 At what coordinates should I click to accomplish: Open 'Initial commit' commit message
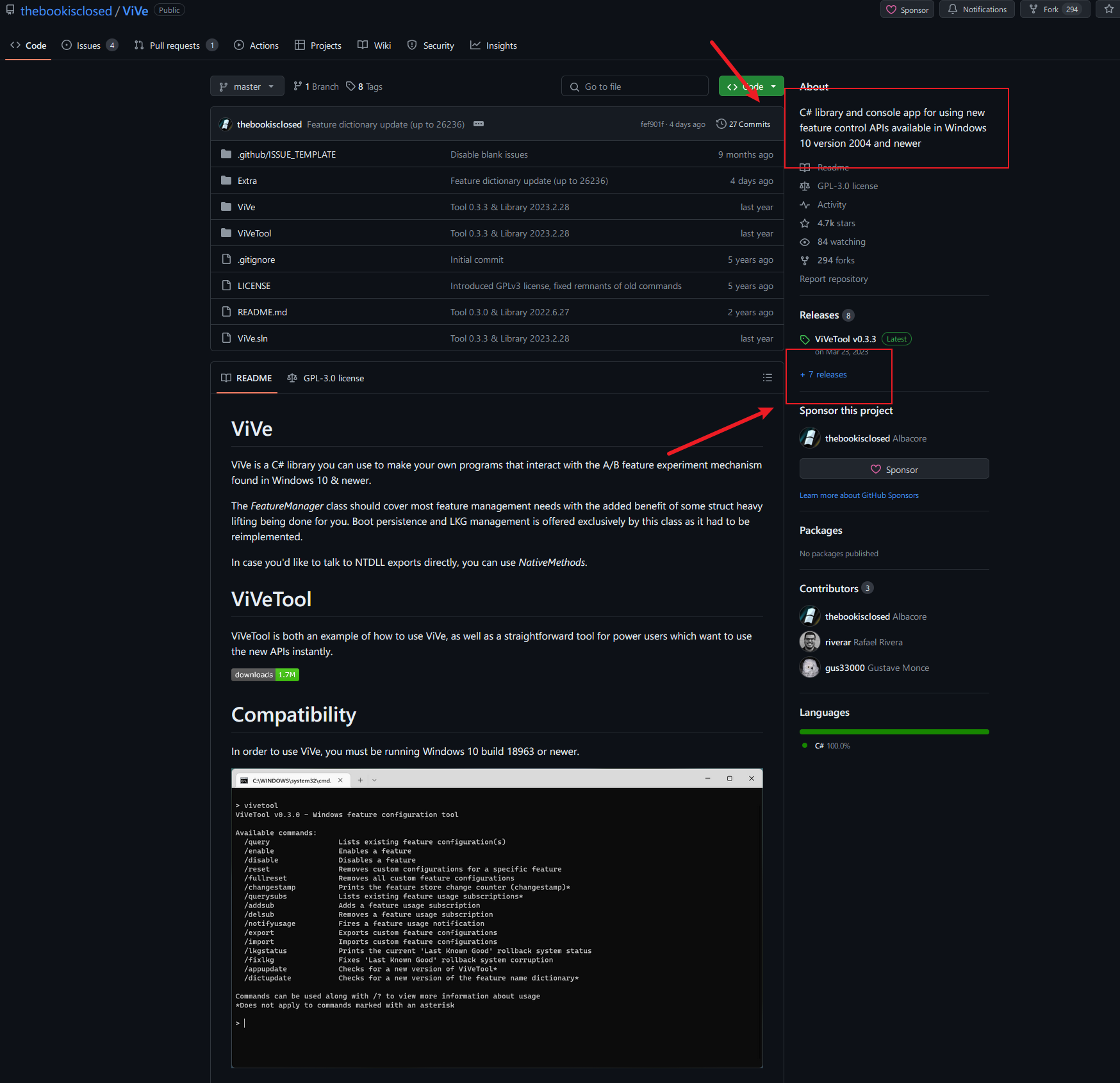click(477, 260)
